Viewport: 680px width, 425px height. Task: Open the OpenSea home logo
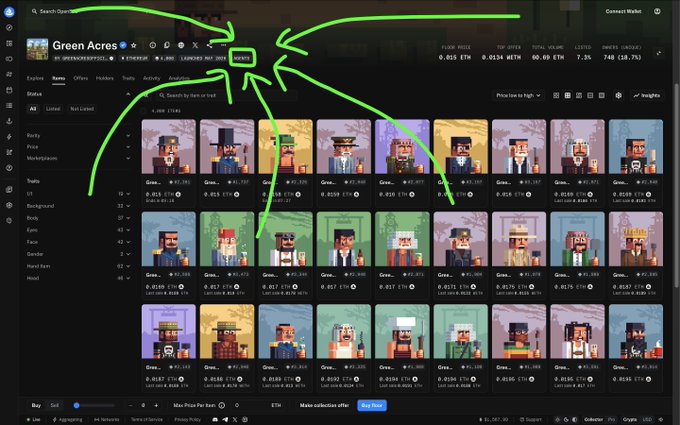pos(9,12)
